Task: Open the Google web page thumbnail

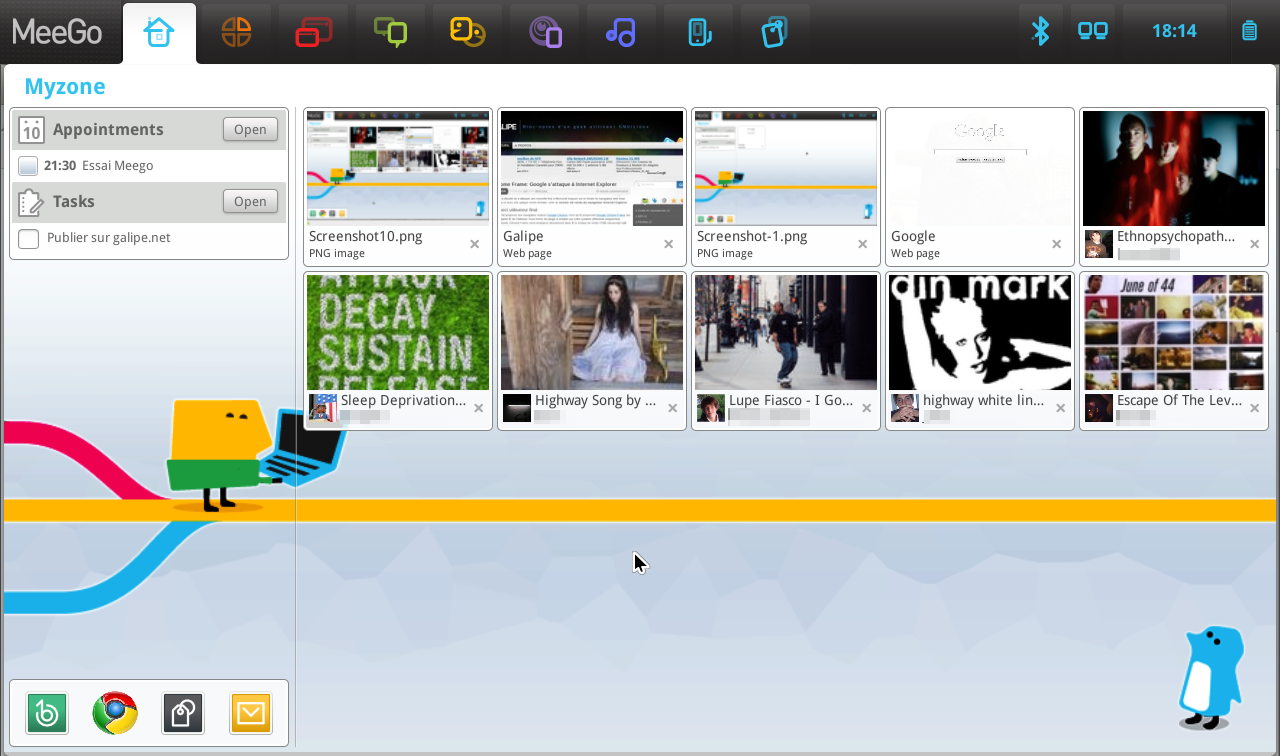Action: coord(980,168)
